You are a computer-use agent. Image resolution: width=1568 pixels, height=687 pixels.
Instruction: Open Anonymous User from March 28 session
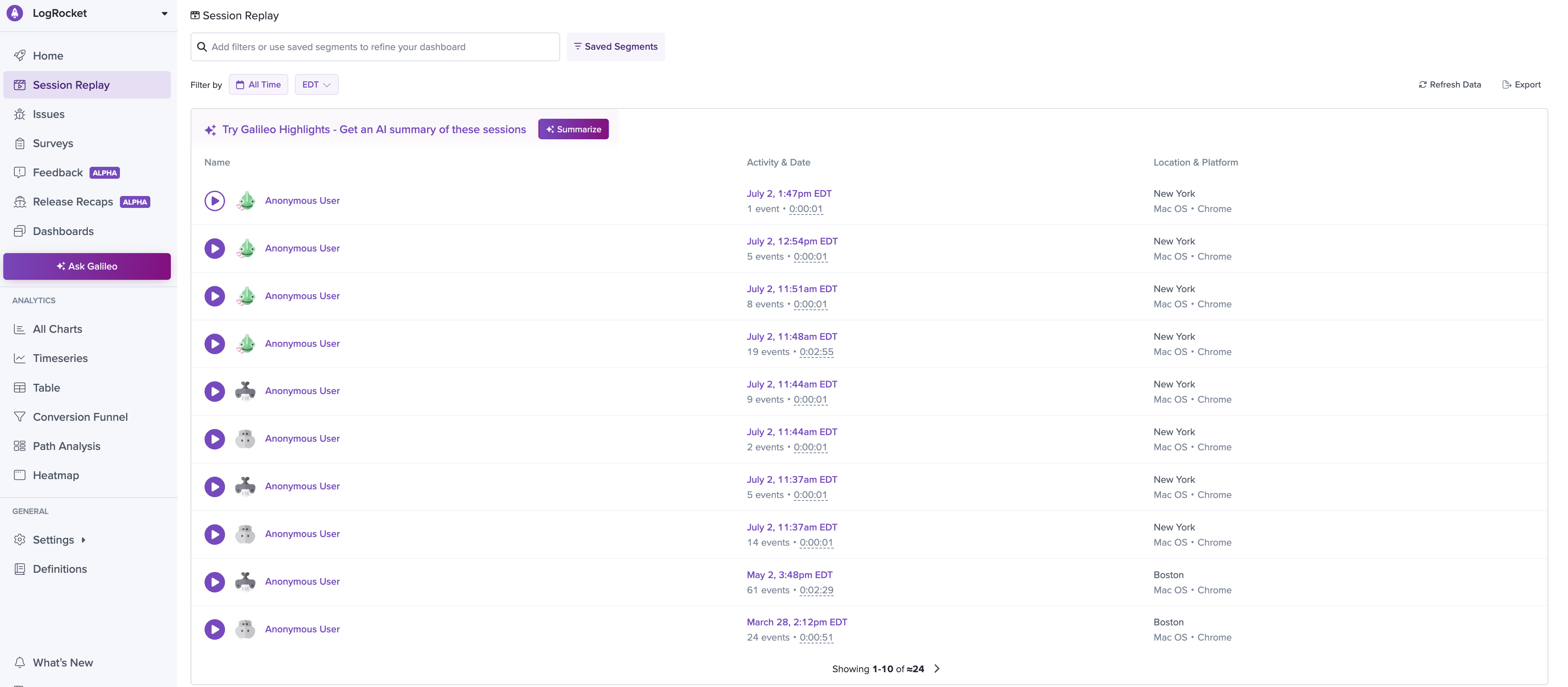[302, 629]
